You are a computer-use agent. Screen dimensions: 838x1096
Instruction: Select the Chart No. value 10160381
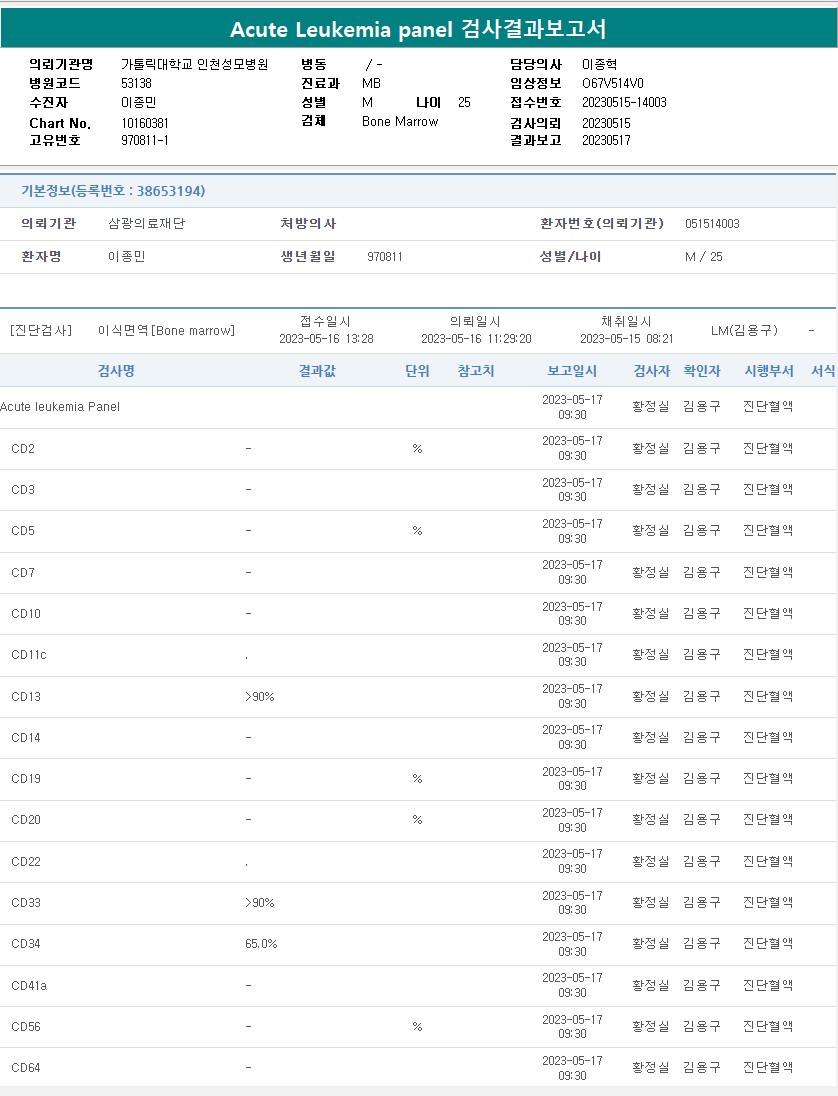tap(145, 123)
